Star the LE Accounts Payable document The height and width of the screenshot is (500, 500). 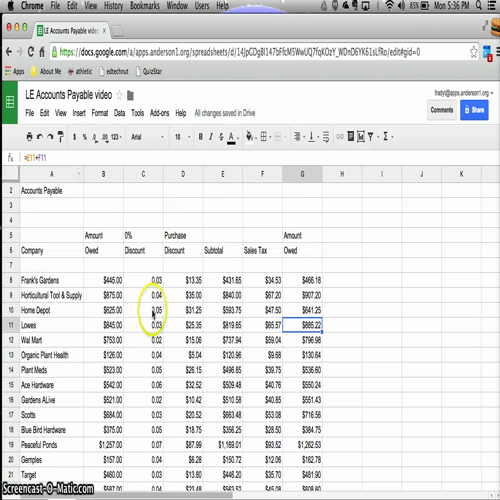click(x=119, y=95)
